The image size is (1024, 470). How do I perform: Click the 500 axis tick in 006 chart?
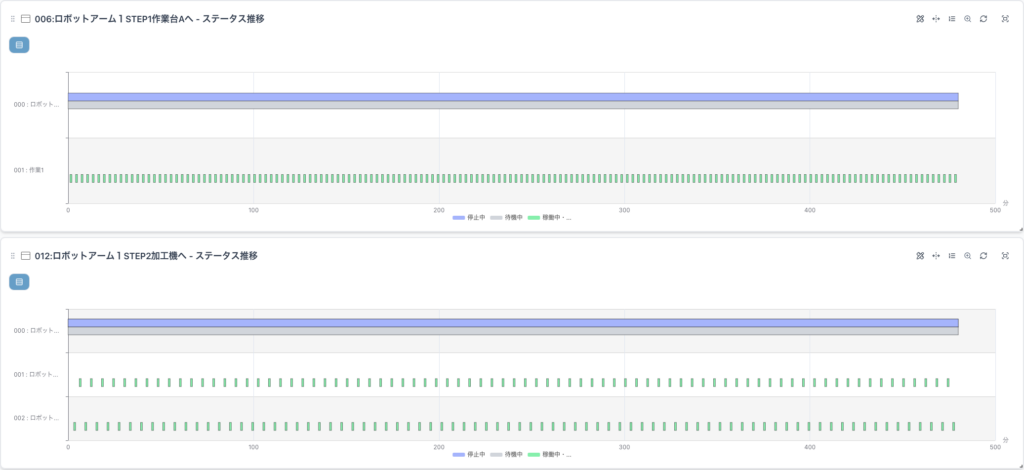tap(995, 210)
